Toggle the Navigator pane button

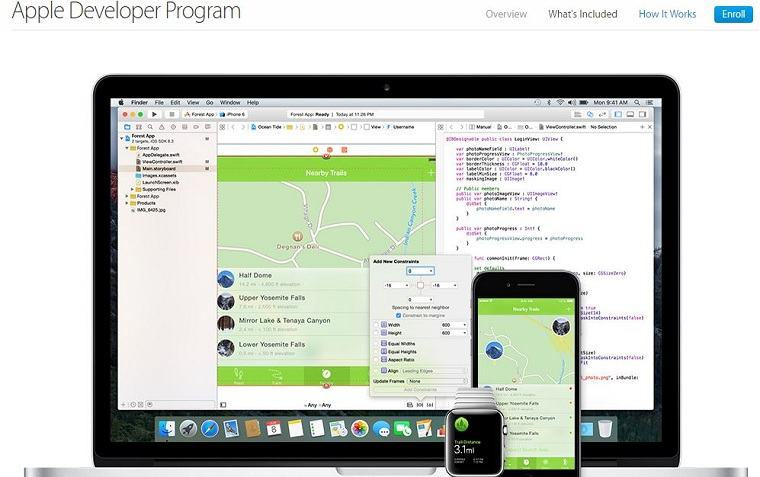point(618,114)
